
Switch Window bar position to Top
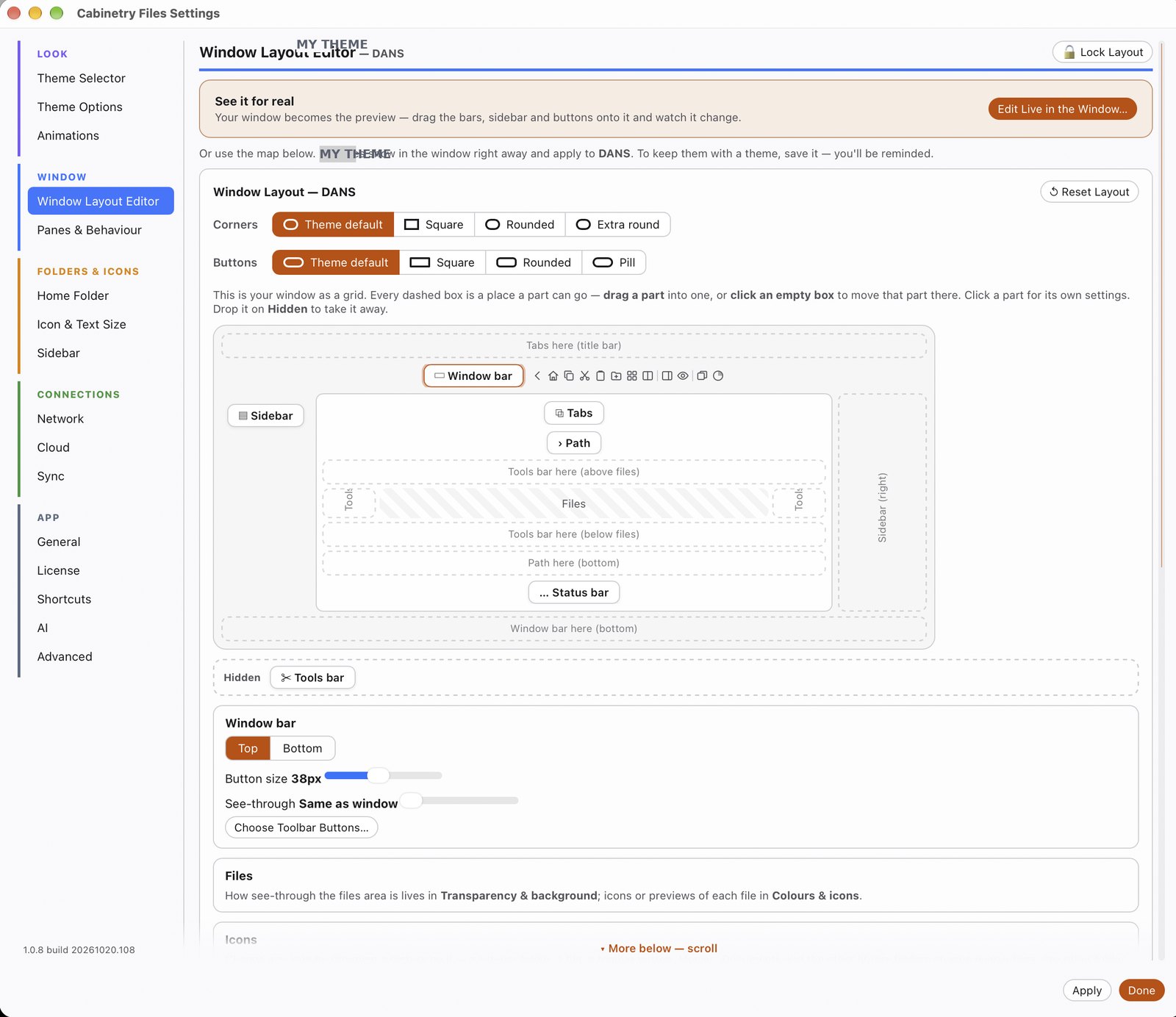point(248,748)
